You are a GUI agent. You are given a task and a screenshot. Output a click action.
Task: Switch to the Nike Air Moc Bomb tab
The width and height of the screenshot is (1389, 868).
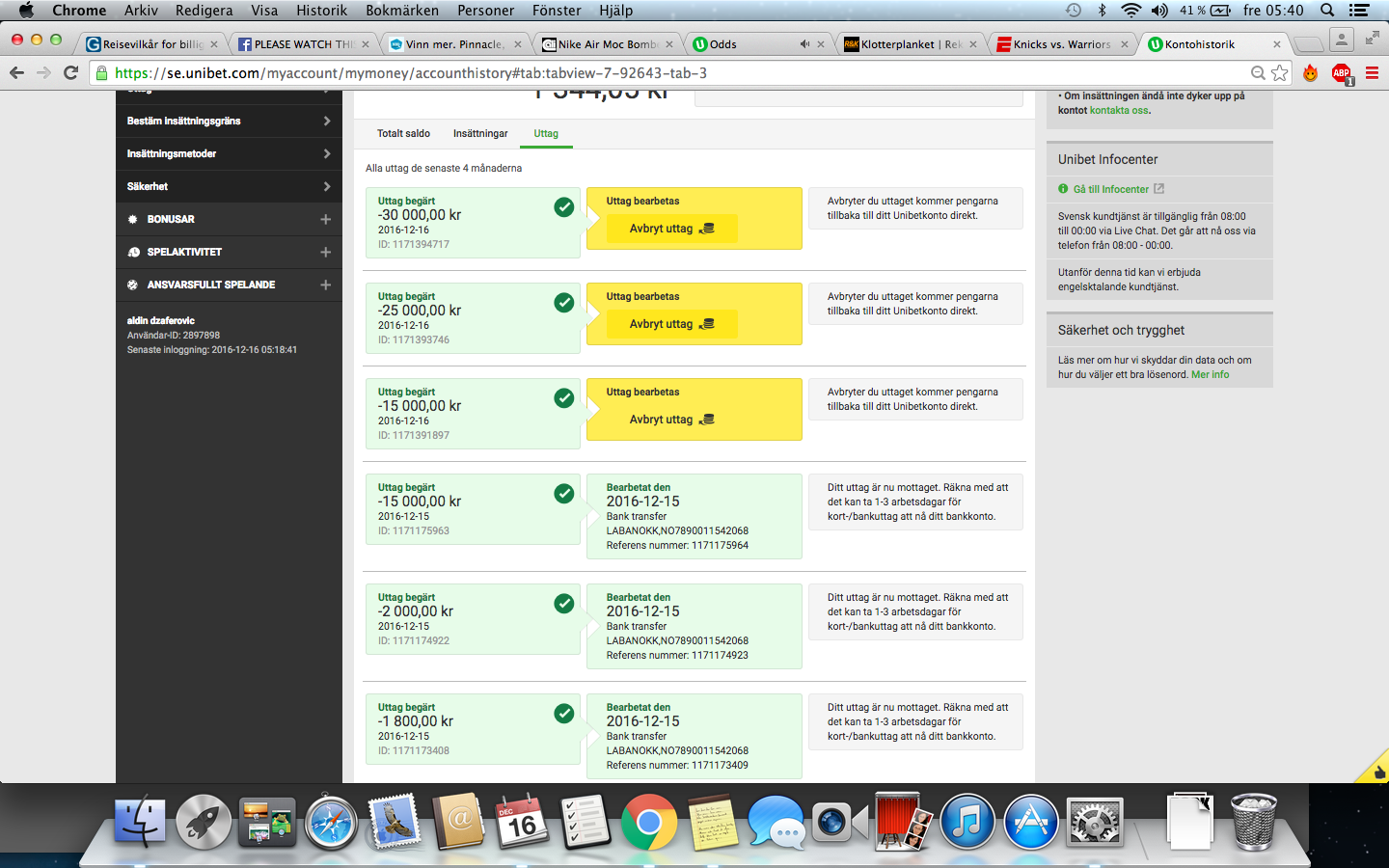click(x=608, y=44)
